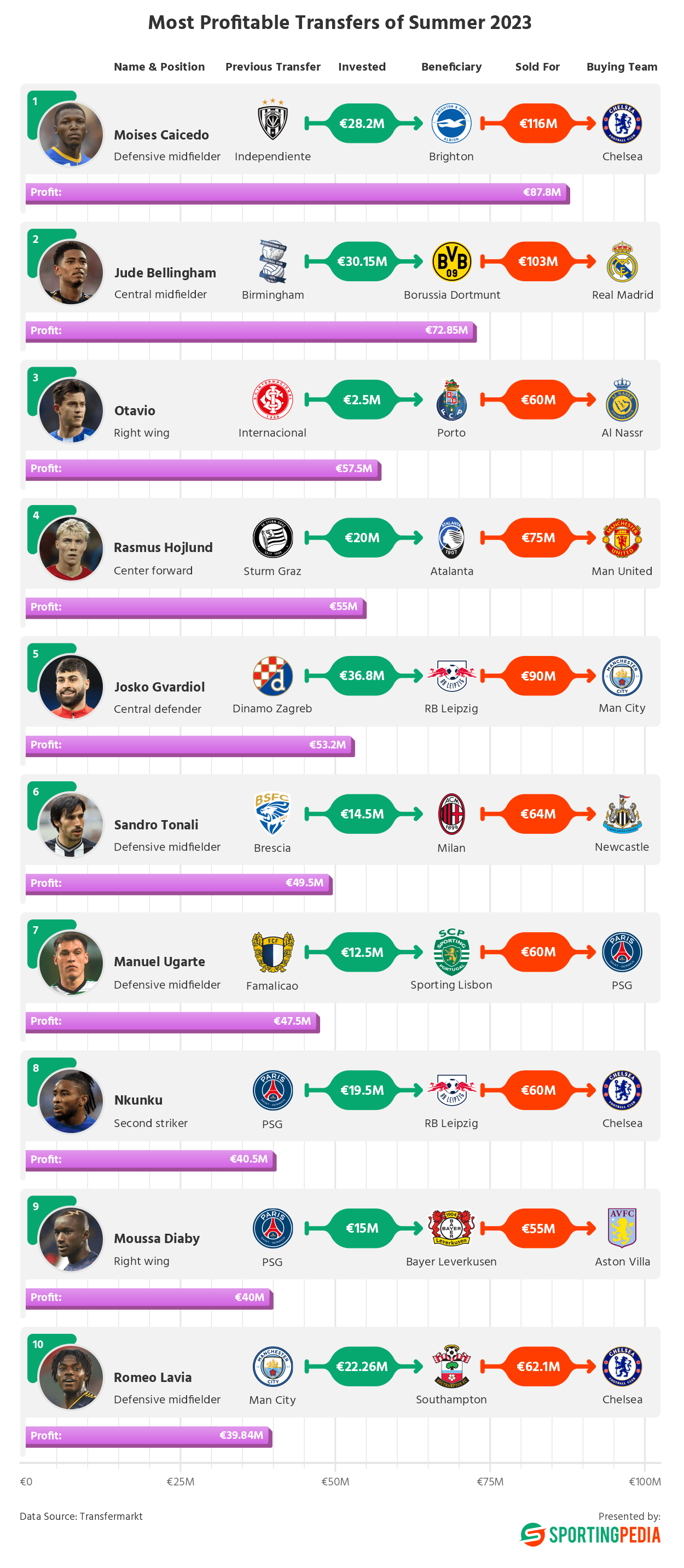Select Gvardiol's €53.2M profit bar
Screen dimensions: 684x1568
tap(190, 746)
